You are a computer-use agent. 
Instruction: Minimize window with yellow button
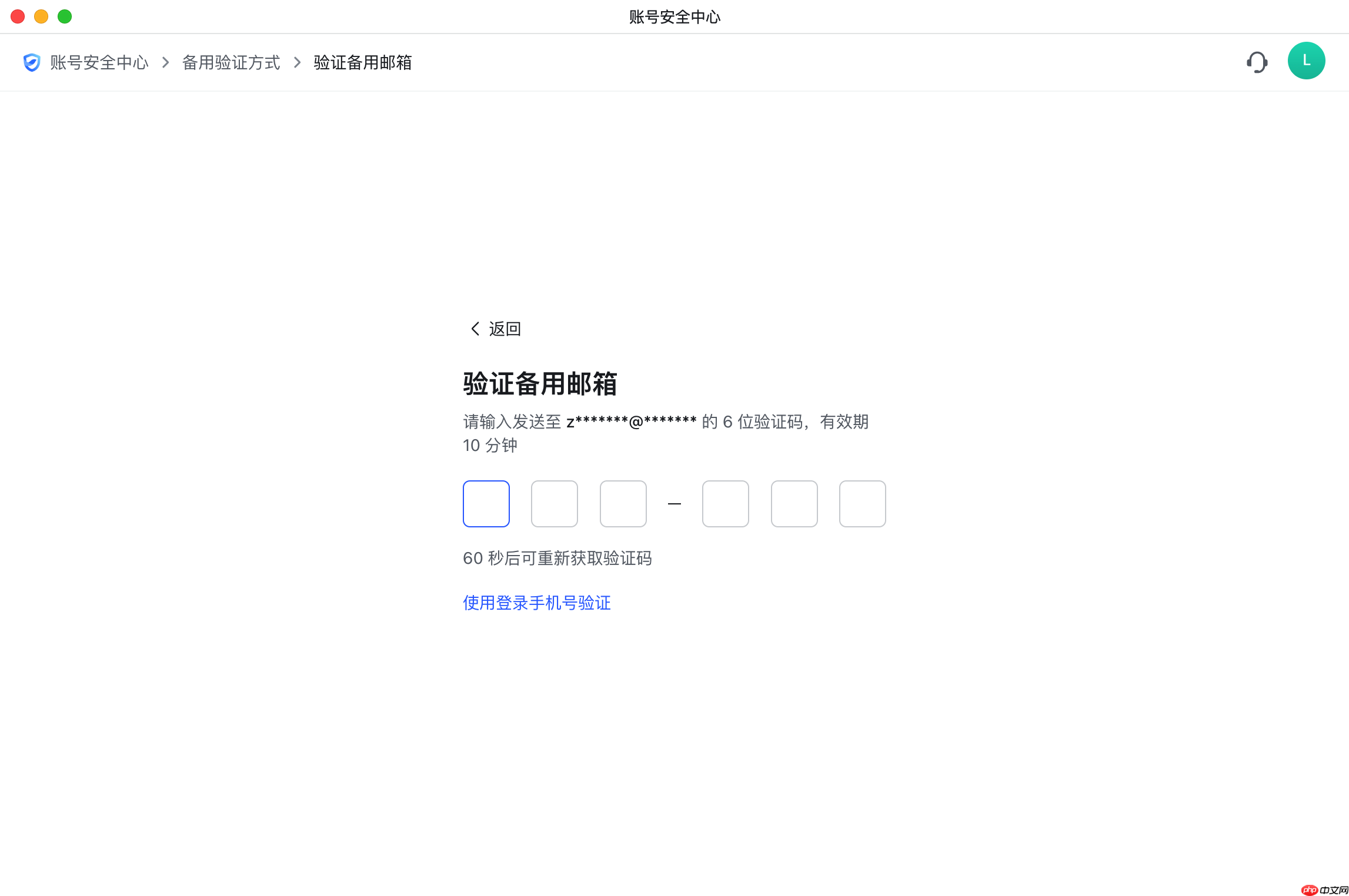click(41, 16)
